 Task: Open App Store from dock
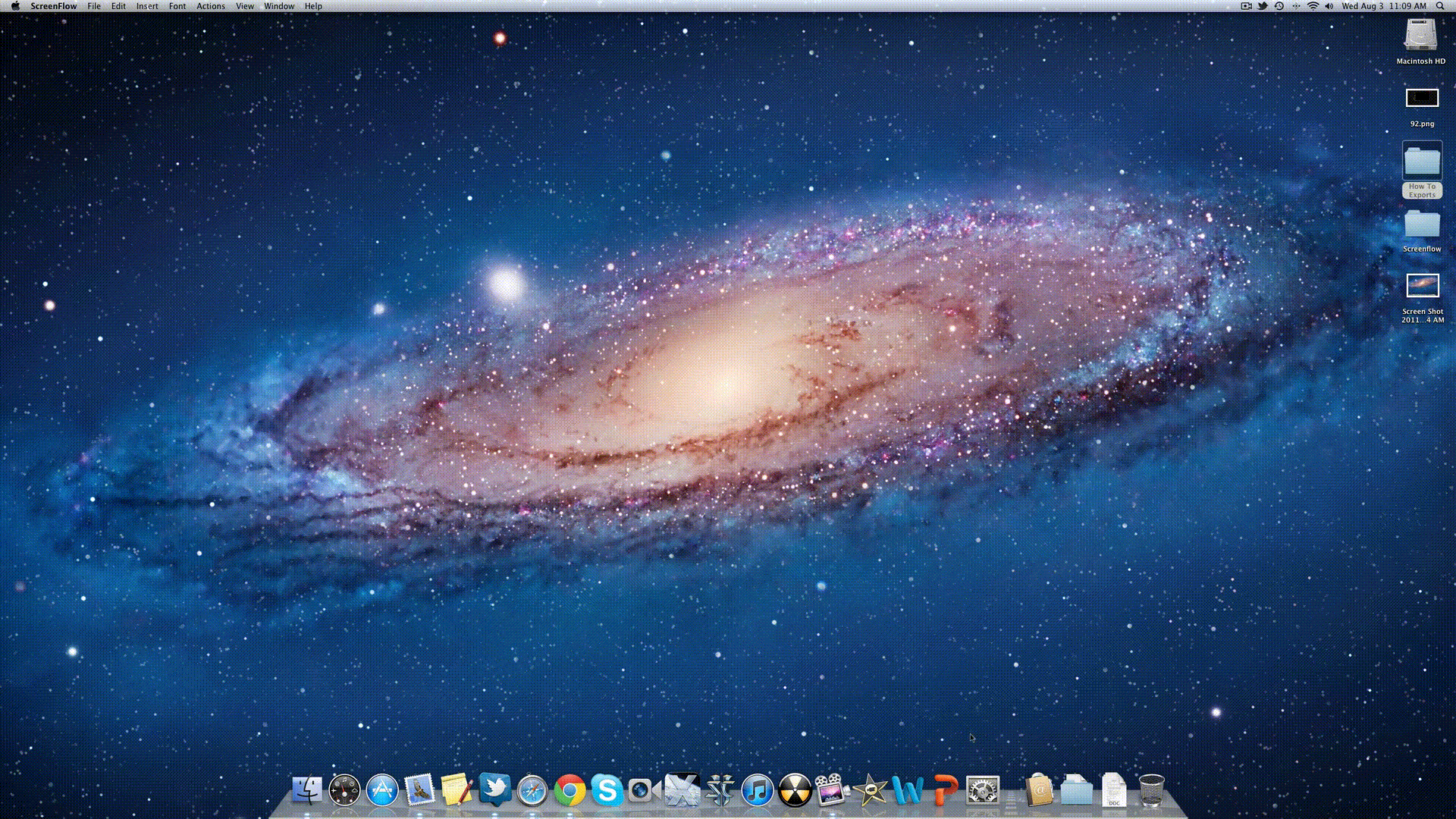(381, 790)
